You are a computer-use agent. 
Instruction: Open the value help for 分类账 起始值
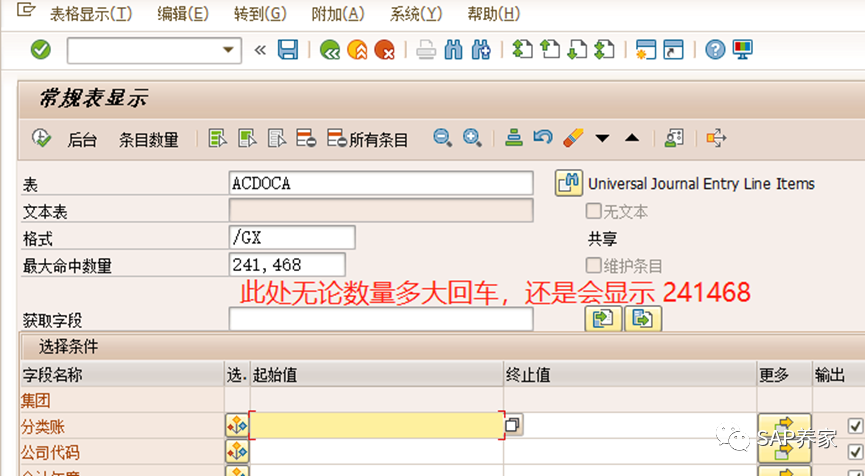tap(513, 425)
